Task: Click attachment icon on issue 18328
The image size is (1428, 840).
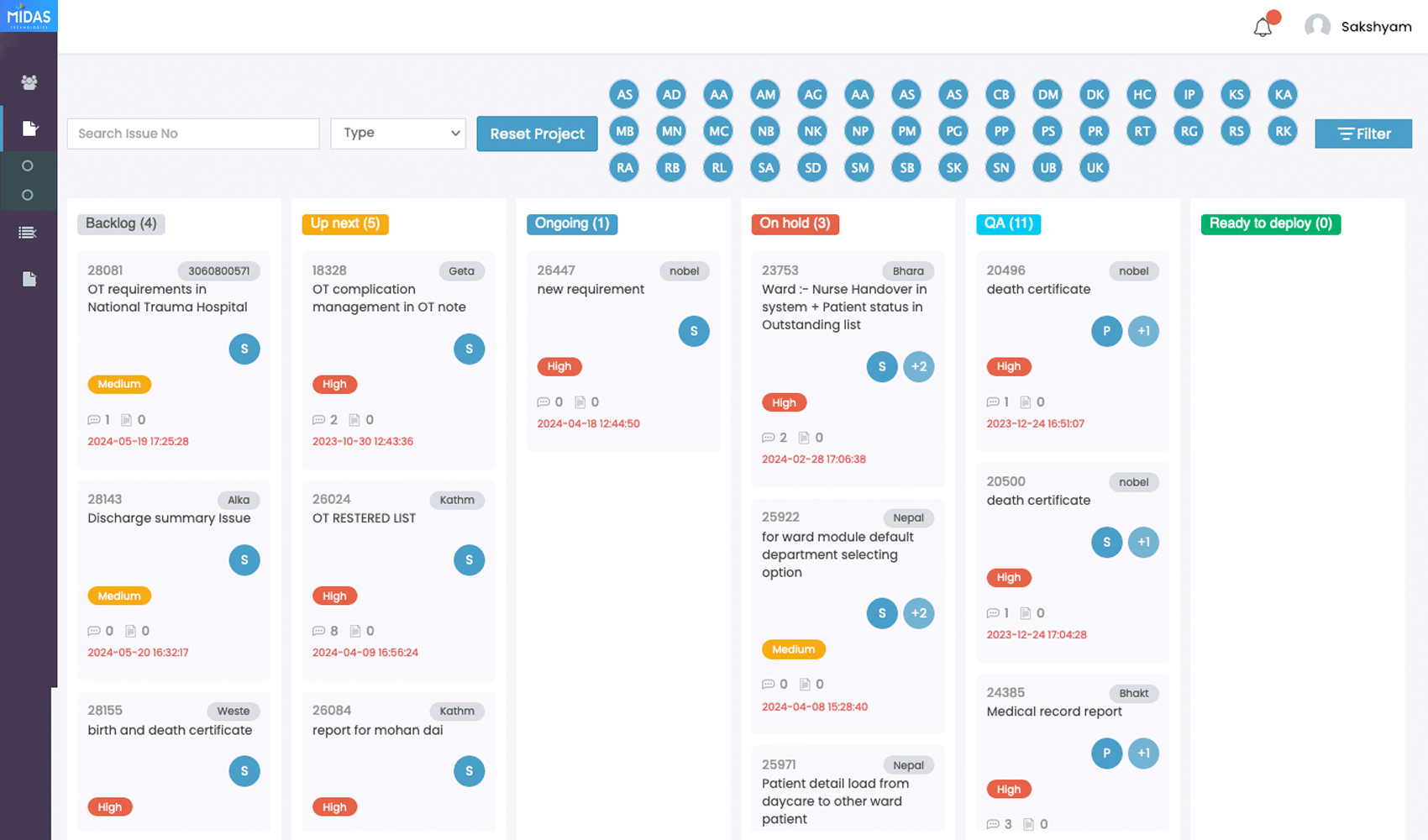Action: (x=354, y=420)
